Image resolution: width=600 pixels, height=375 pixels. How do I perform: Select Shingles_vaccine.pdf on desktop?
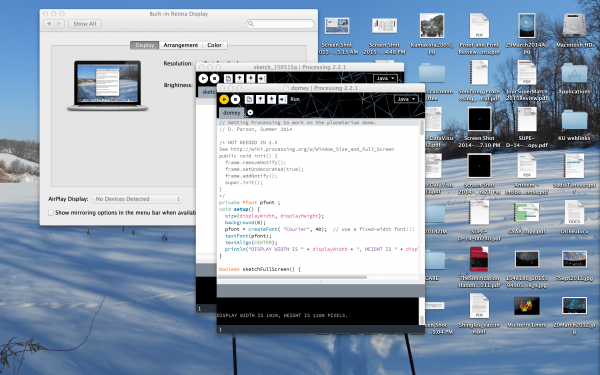click(479, 306)
